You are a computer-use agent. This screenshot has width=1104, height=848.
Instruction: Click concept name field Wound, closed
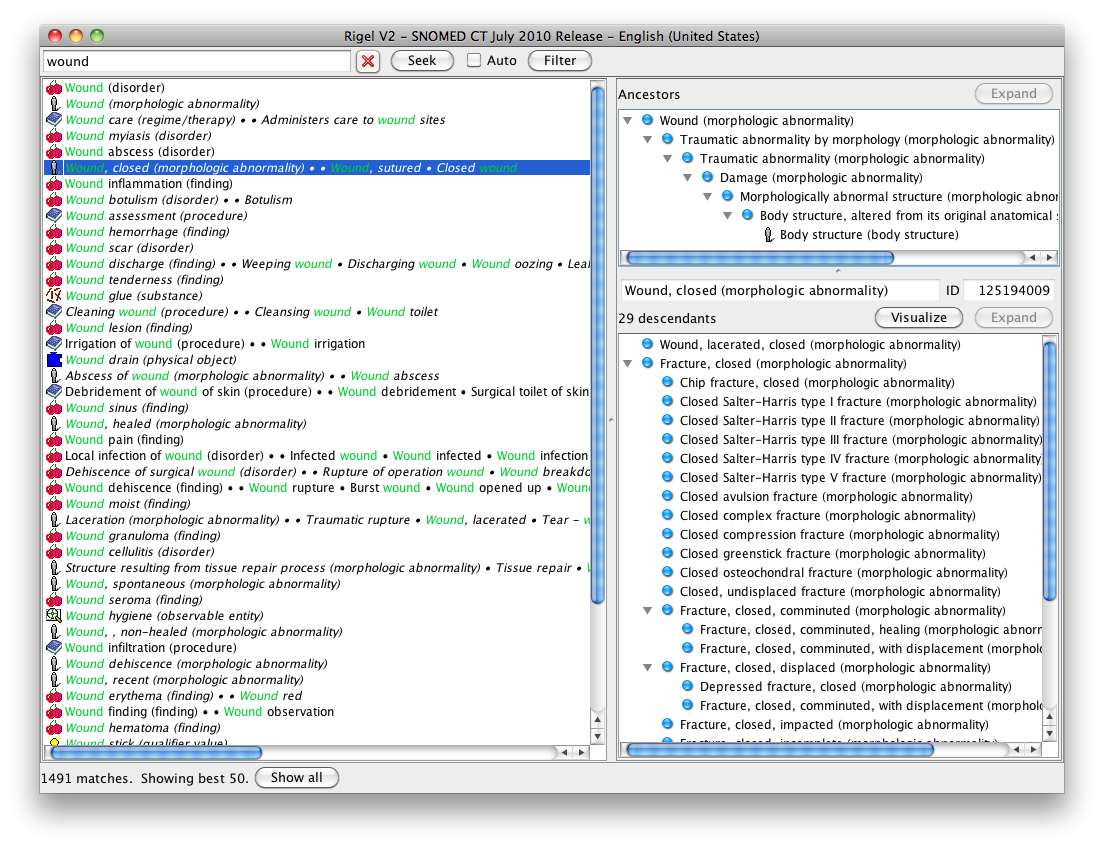click(779, 290)
